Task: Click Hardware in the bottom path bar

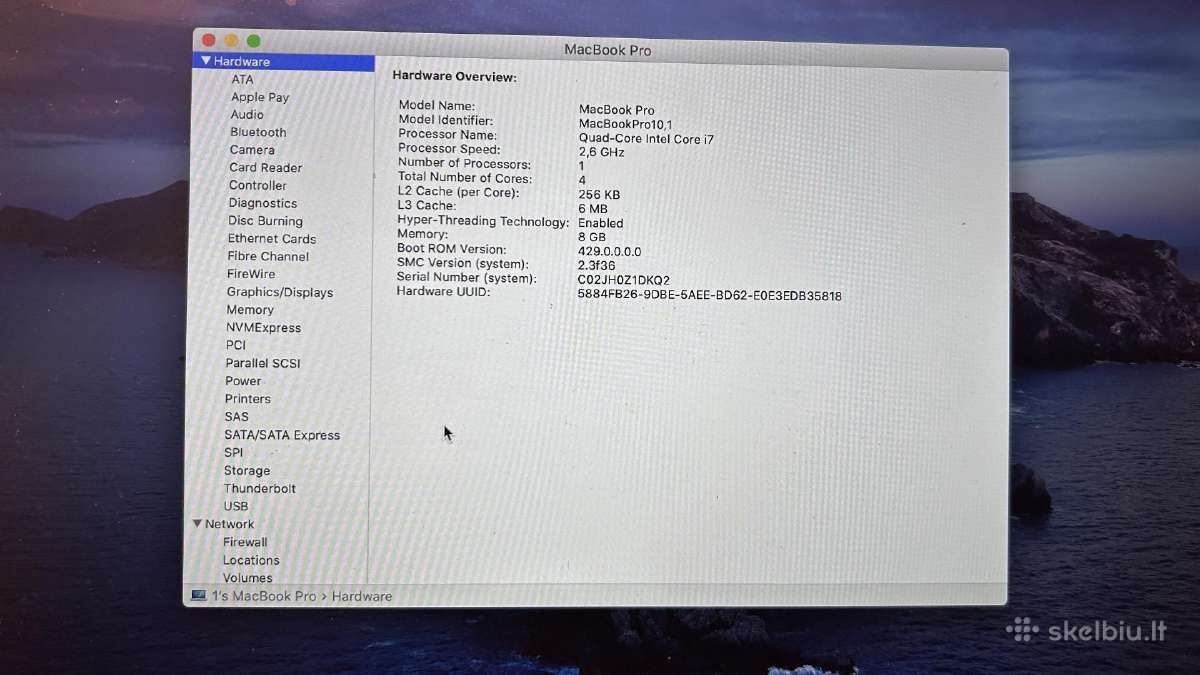Action: [362, 596]
